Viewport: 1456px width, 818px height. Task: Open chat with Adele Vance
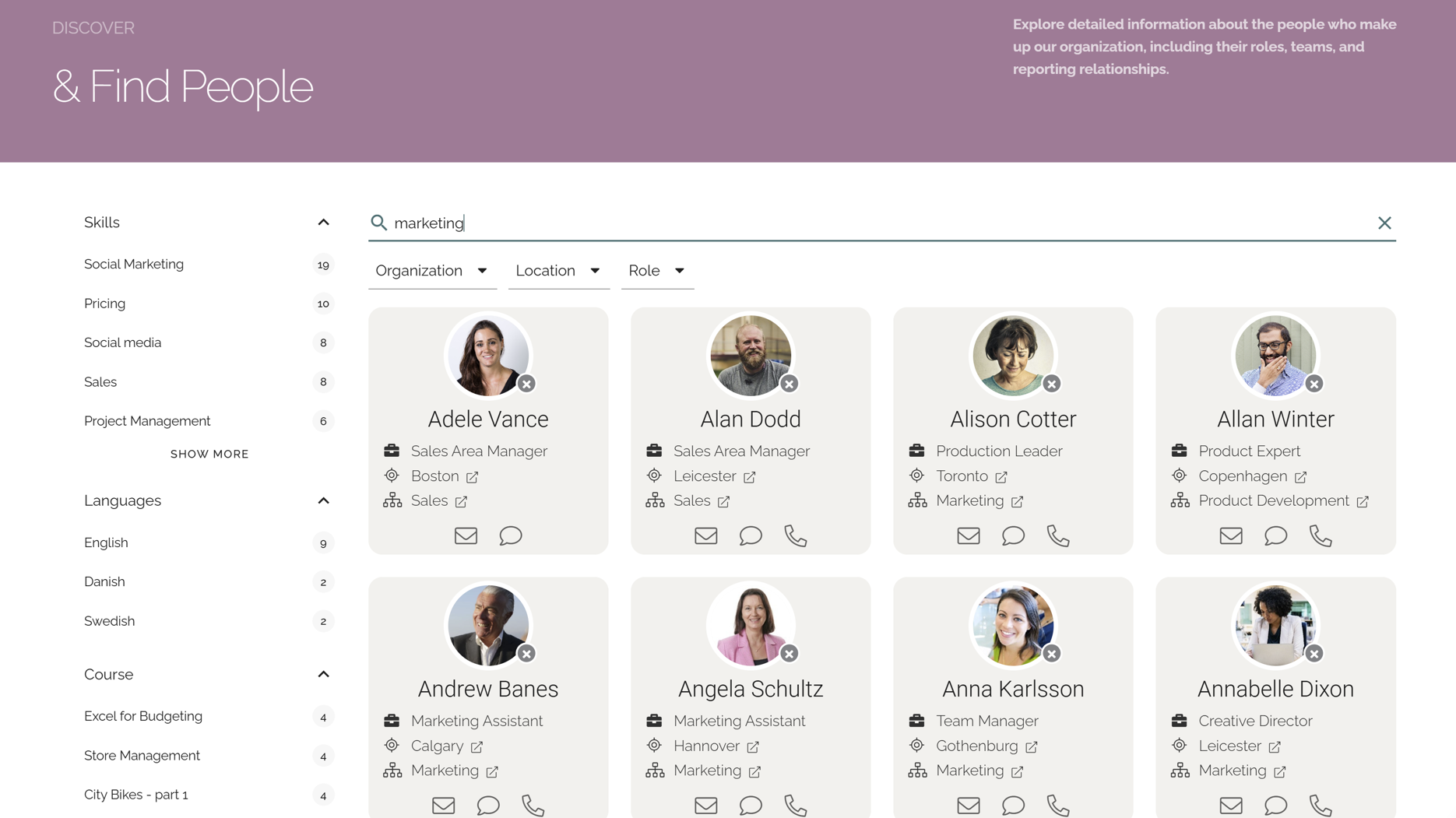tap(511, 535)
